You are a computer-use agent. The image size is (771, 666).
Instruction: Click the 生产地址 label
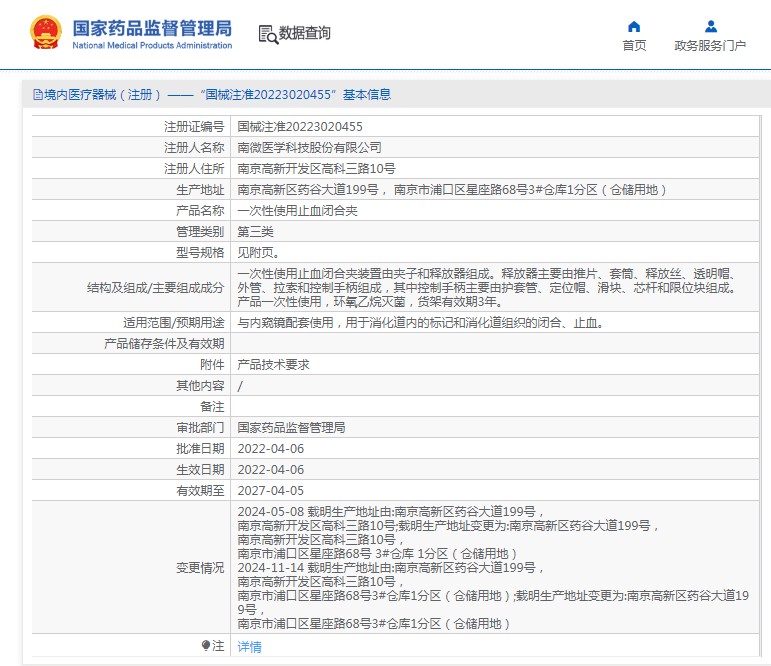pyautogui.click(x=200, y=189)
